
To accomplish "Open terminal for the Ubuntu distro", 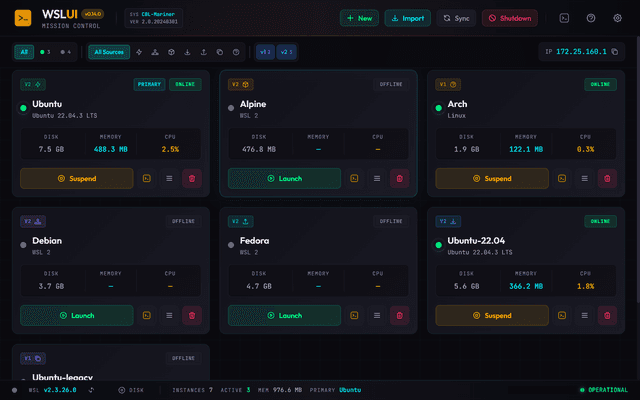I will (x=146, y=178).
